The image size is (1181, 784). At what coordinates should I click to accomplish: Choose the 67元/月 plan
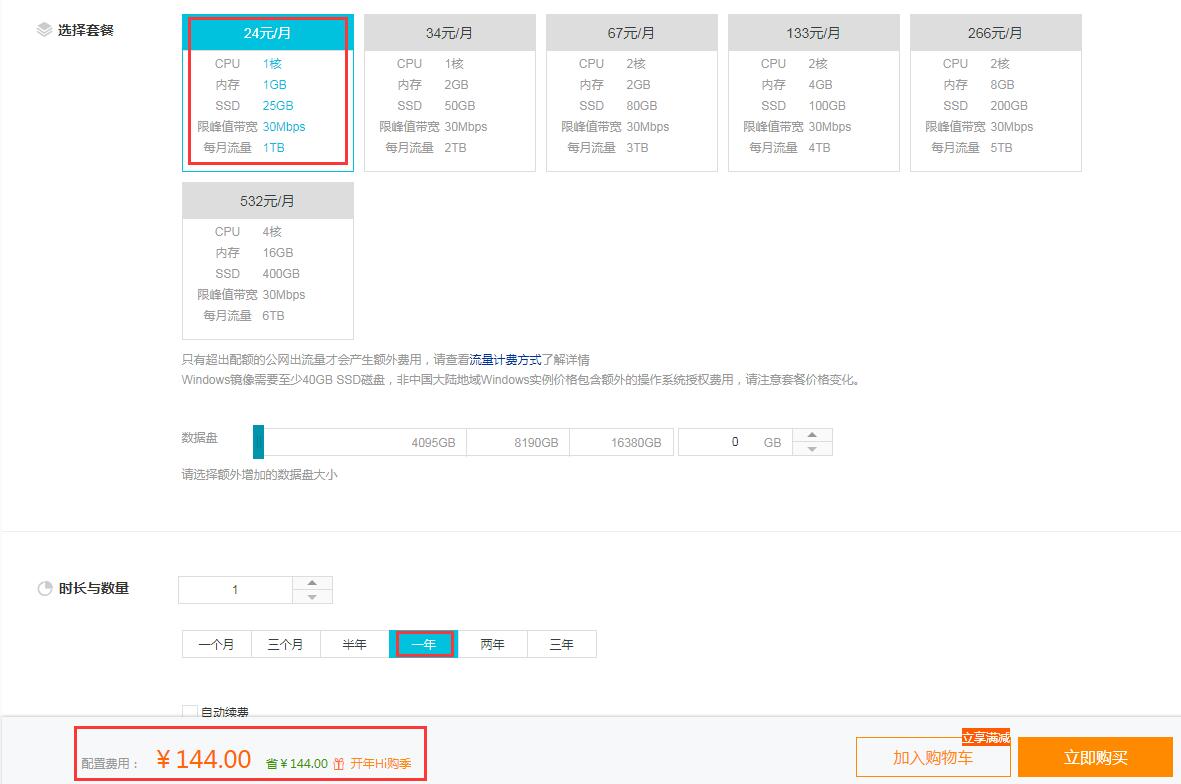[631, 92]
